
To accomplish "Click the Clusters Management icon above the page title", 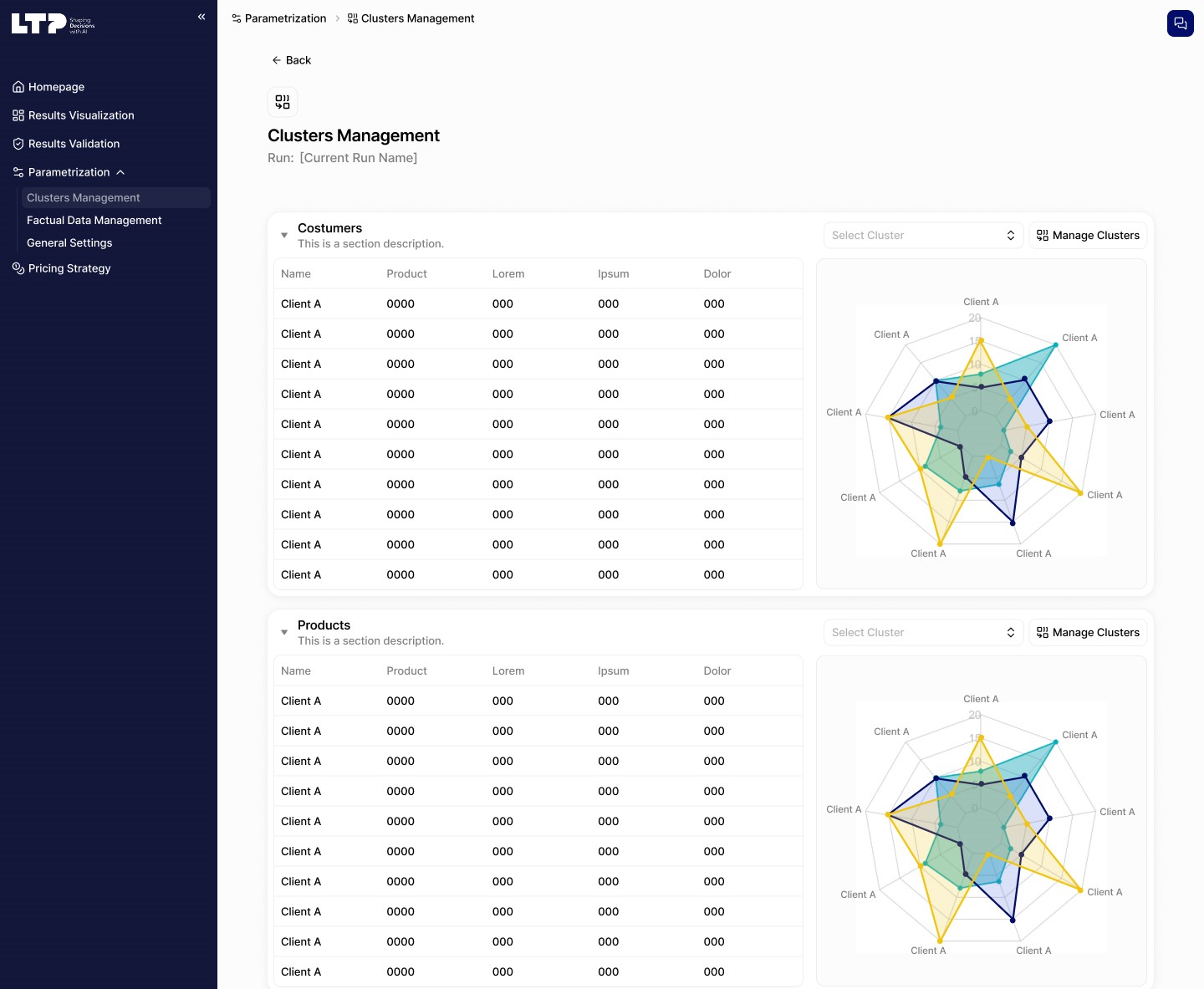I will pyautogui.click(x=283, y=101).
